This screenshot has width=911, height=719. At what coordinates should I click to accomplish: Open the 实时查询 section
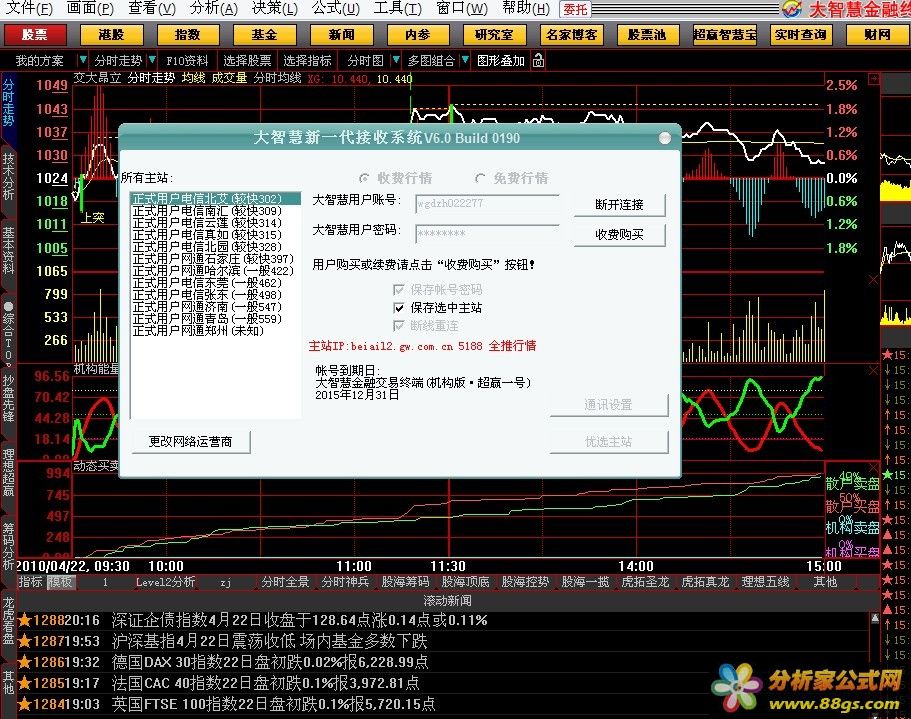(x=801, y=35)
